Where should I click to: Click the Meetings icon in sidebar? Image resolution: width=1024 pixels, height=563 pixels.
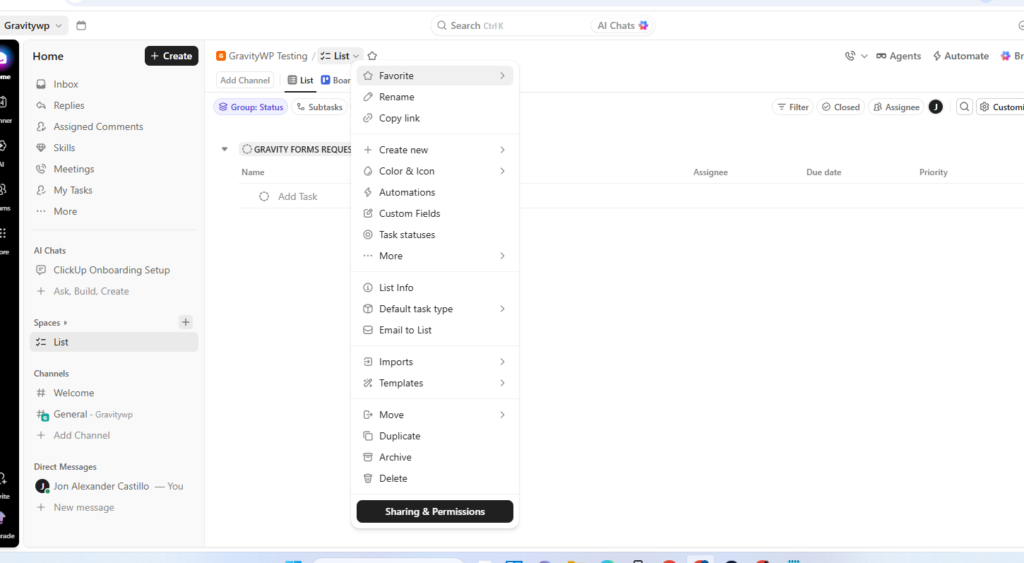tap(41, 169)
